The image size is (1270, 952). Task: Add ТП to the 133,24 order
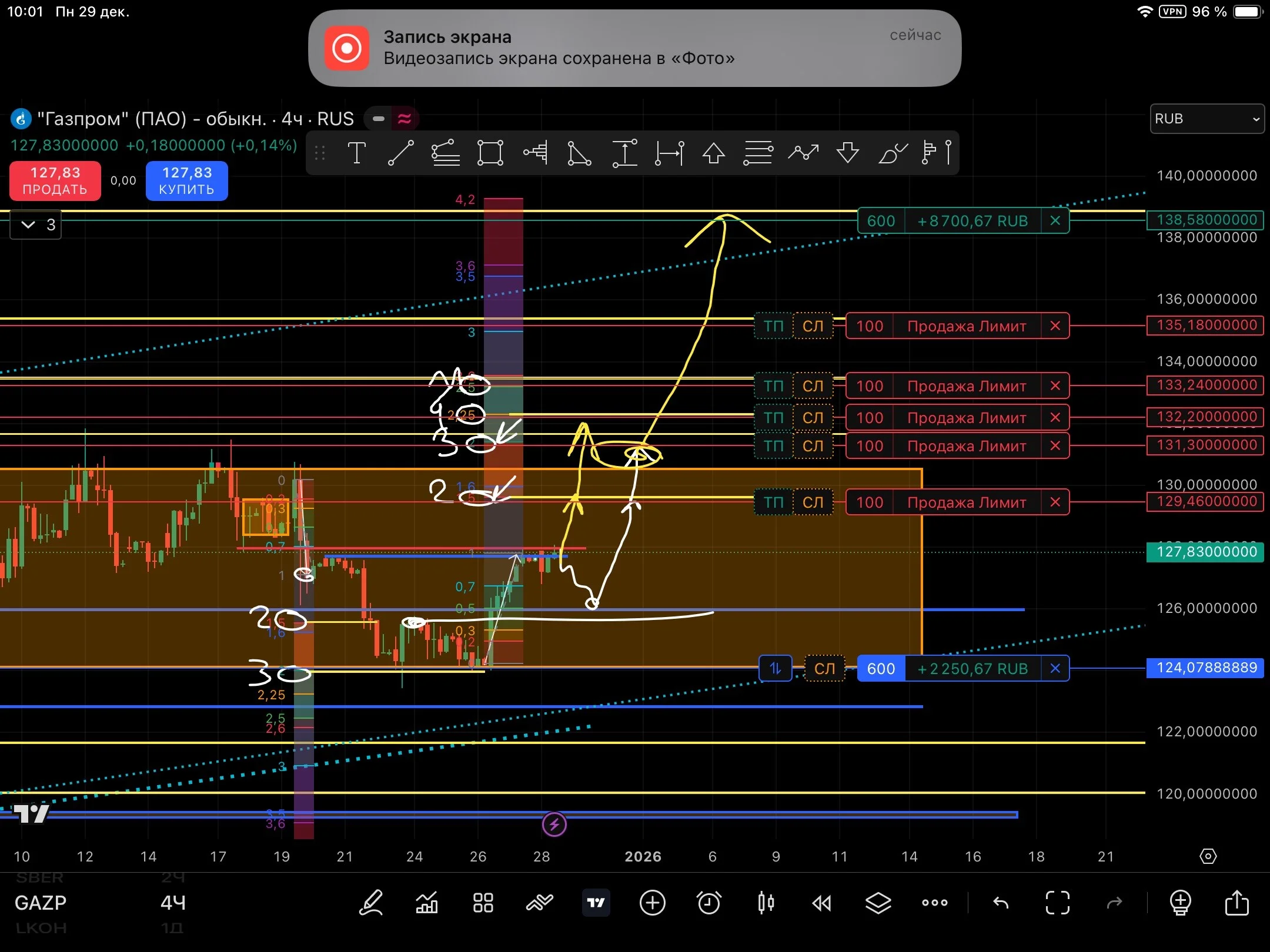(x=773, y=386)
